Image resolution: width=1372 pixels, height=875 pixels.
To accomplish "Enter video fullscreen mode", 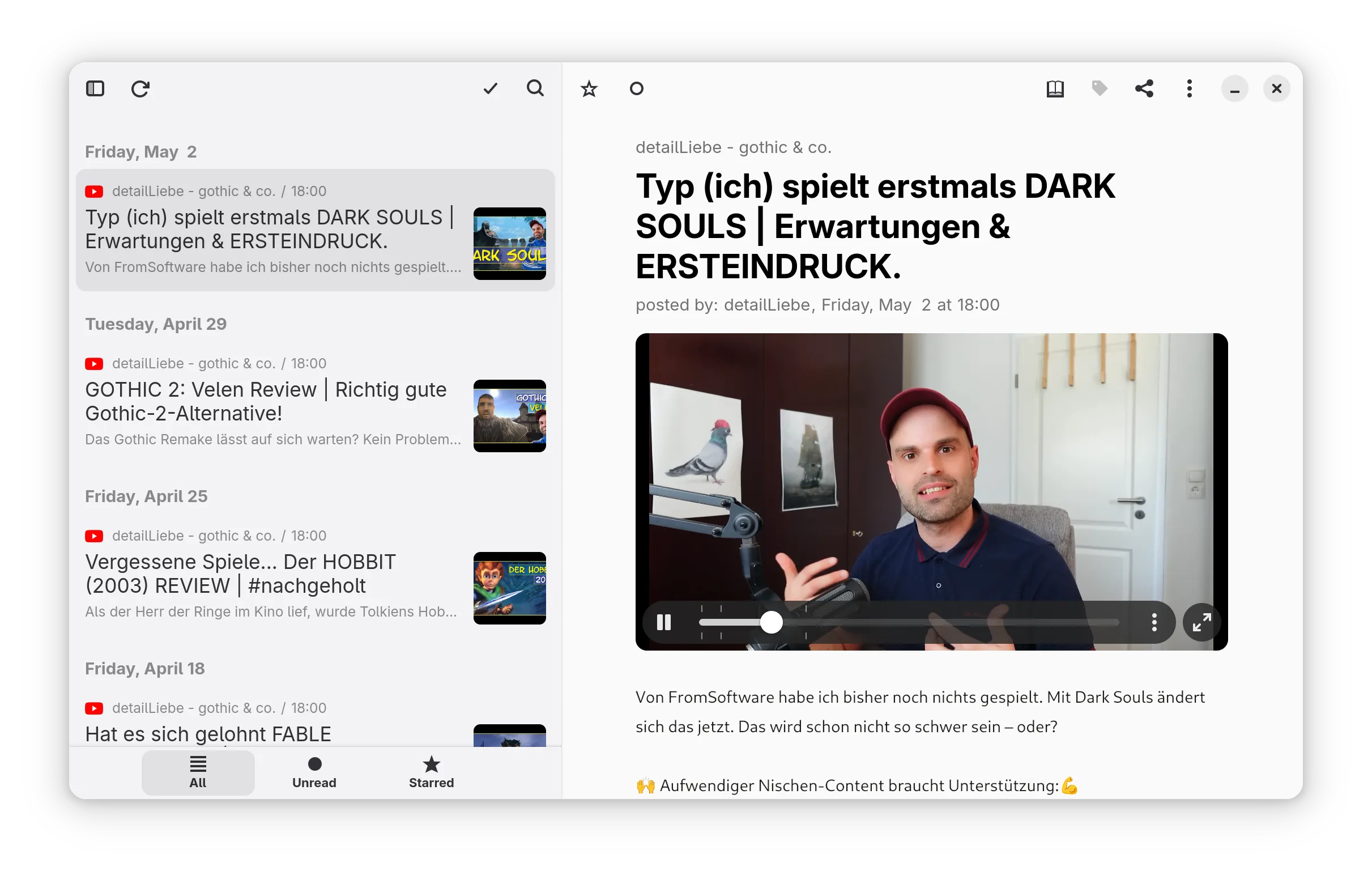I will pos(1201,622).
